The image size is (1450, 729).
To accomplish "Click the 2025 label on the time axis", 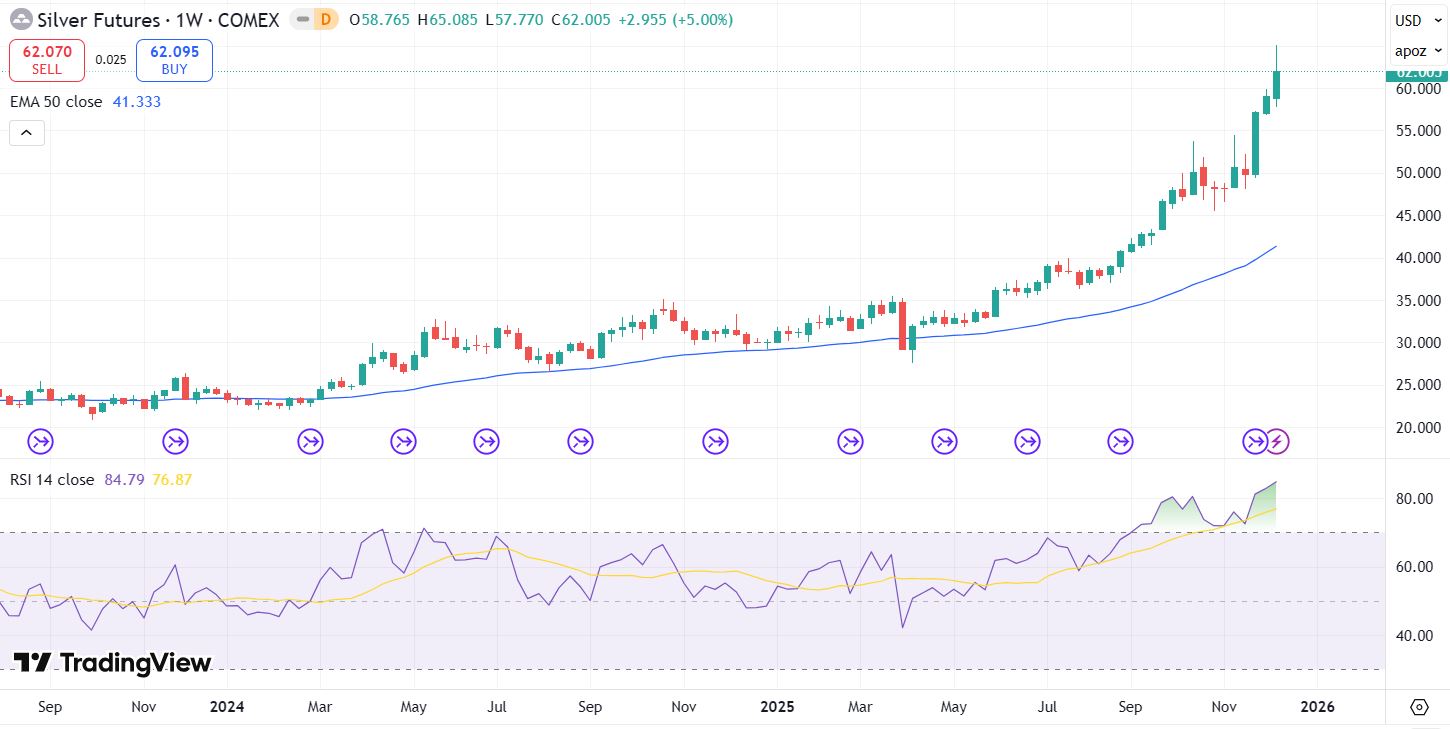I will point(776,707).
